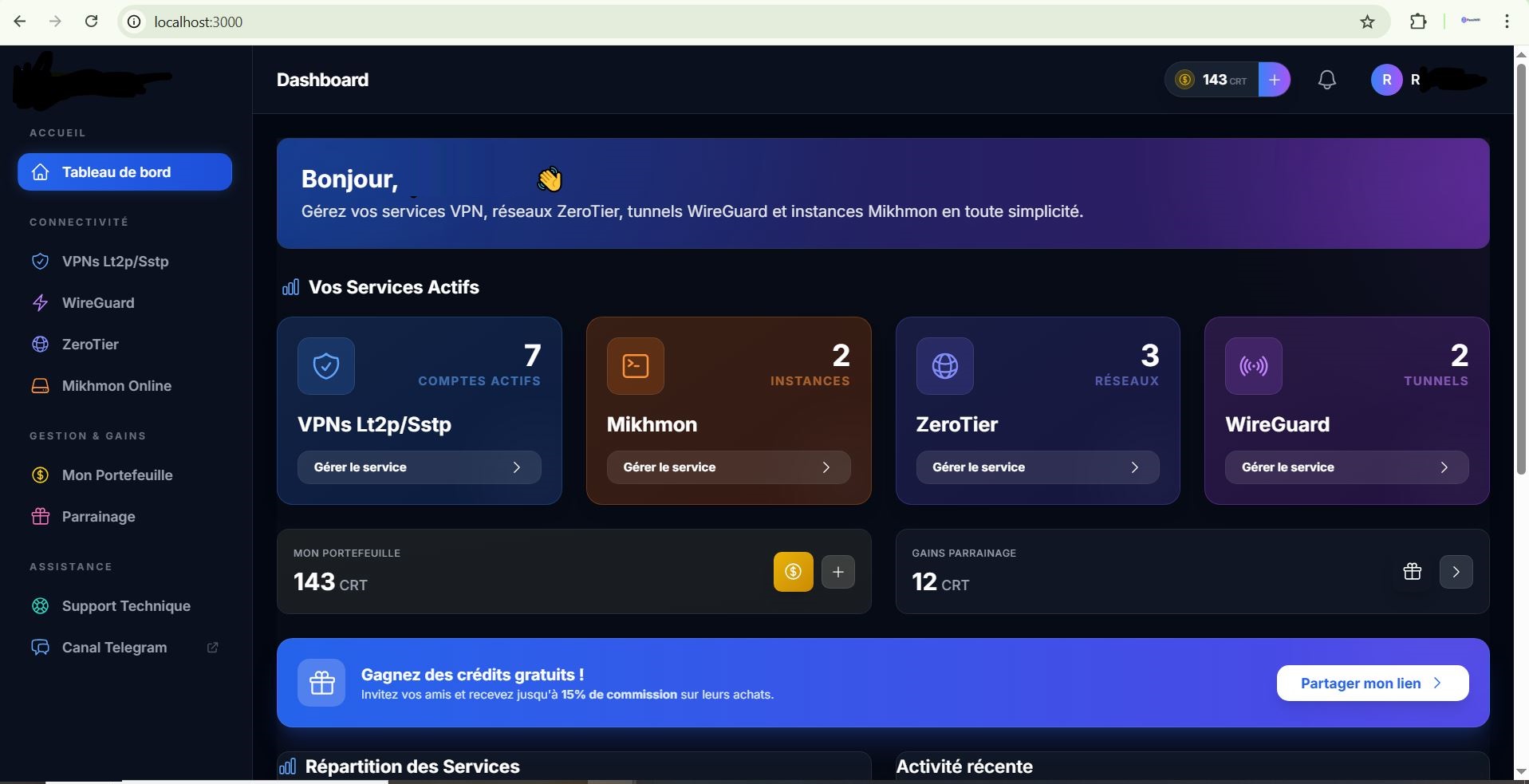Bookmark the page with the star icon

[x=1367, y=22]
